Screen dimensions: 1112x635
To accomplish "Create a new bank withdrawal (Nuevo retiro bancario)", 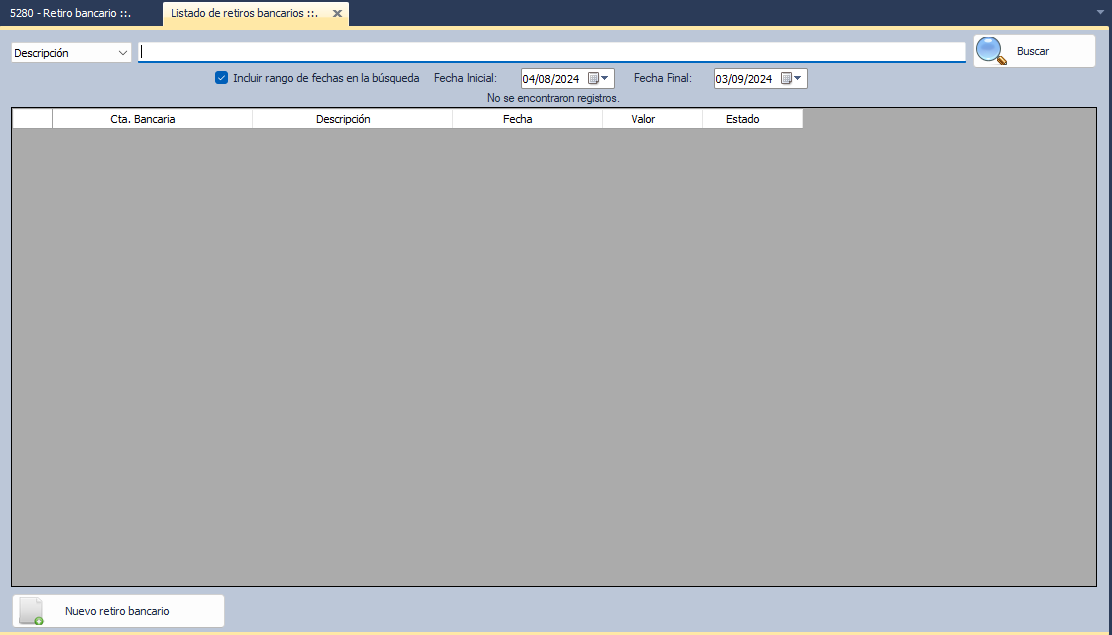I will point(118,611).
